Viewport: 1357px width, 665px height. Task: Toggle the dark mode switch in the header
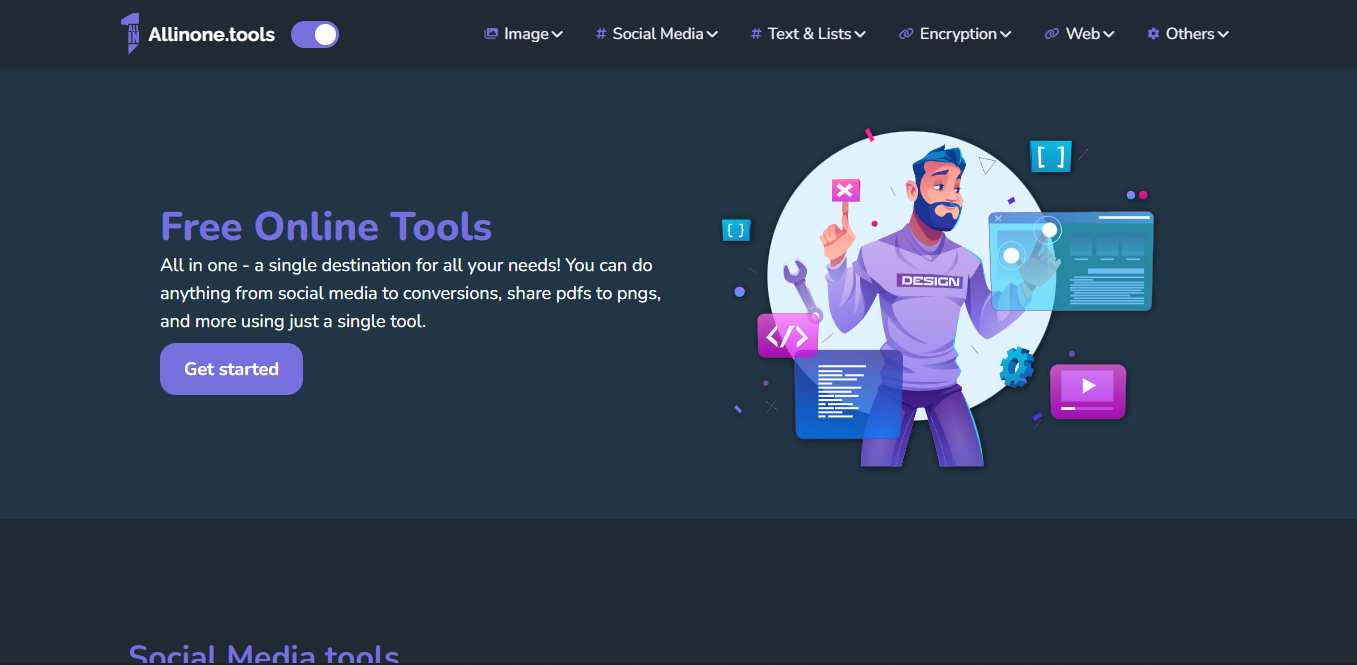(x=315, y=35)
